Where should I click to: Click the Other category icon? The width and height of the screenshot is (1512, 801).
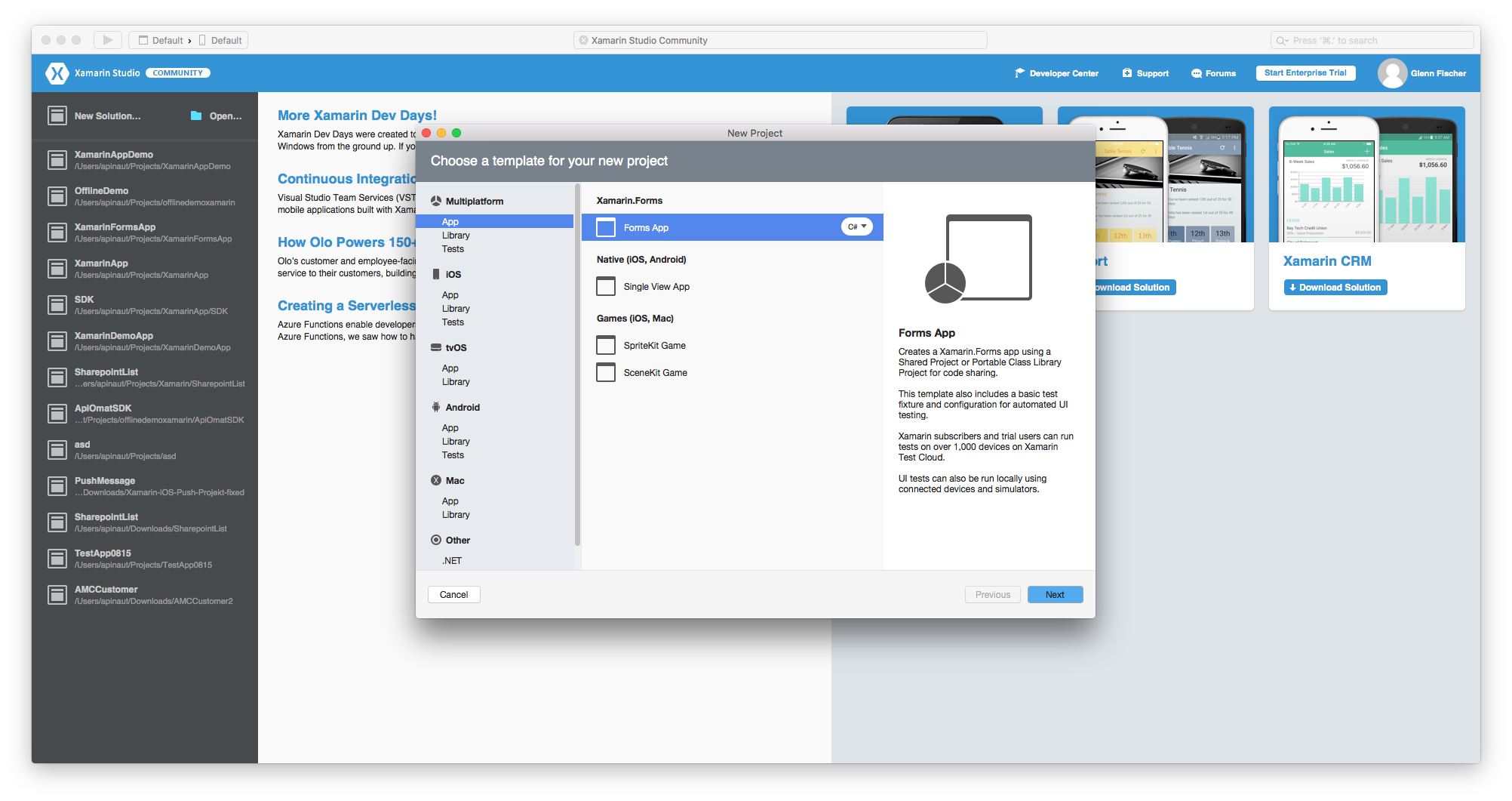pos(436,540)
